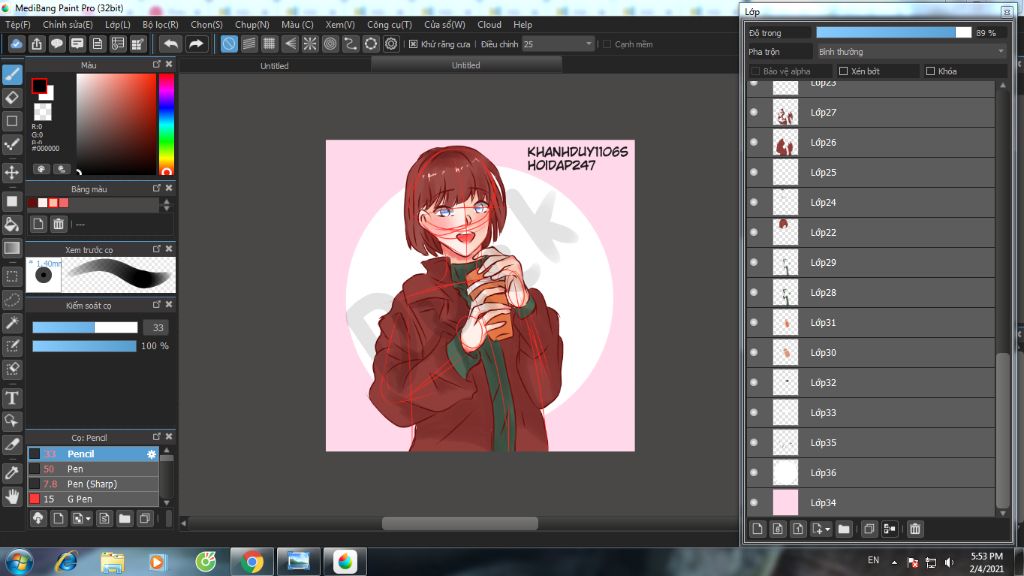Select the Gradient tool
Screen dimensions: 1024x576
[x=12, y=248]
